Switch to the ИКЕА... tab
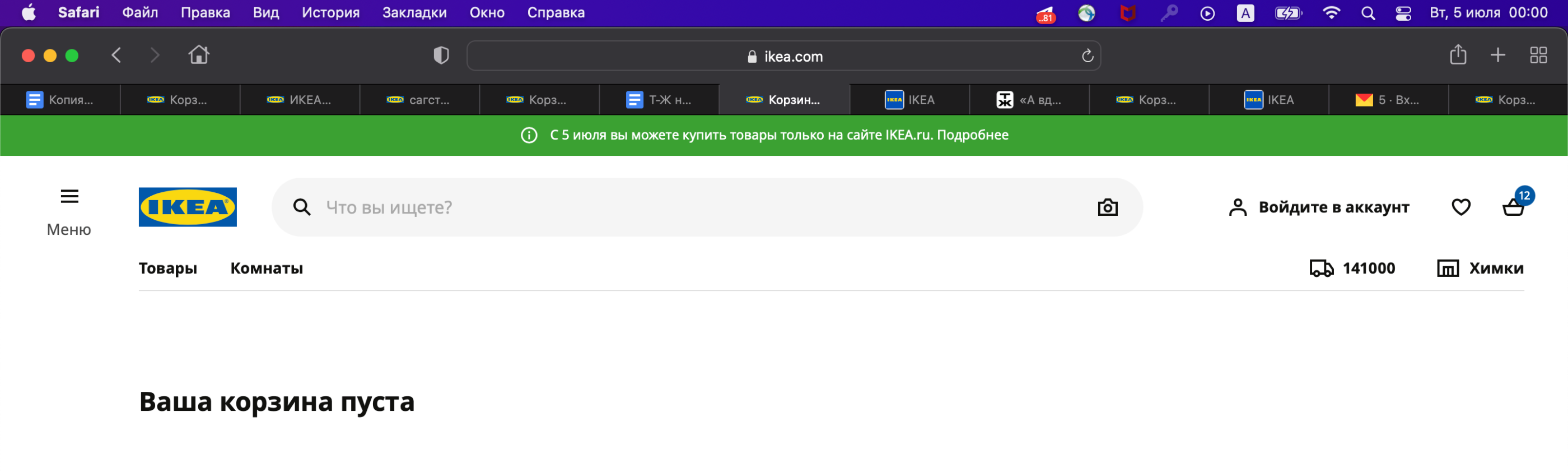The width and height of the screenshot is (1568, 472). (x=300, y=100)
